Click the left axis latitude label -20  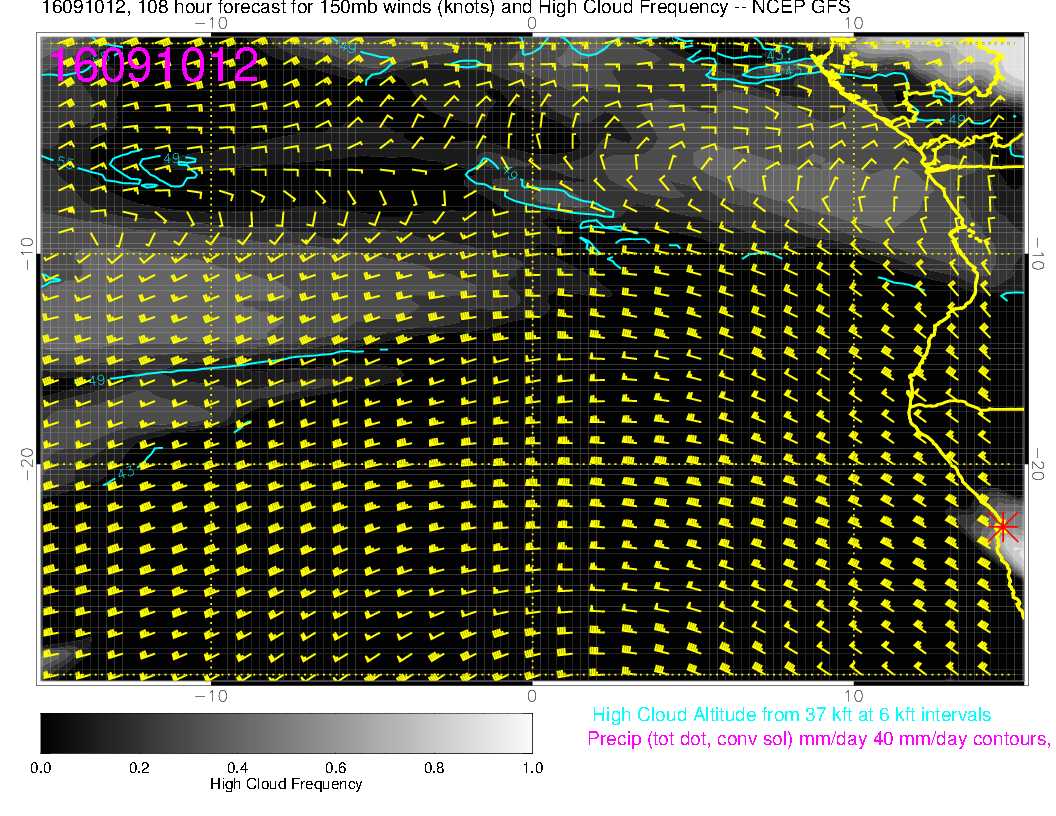point(27,464)
